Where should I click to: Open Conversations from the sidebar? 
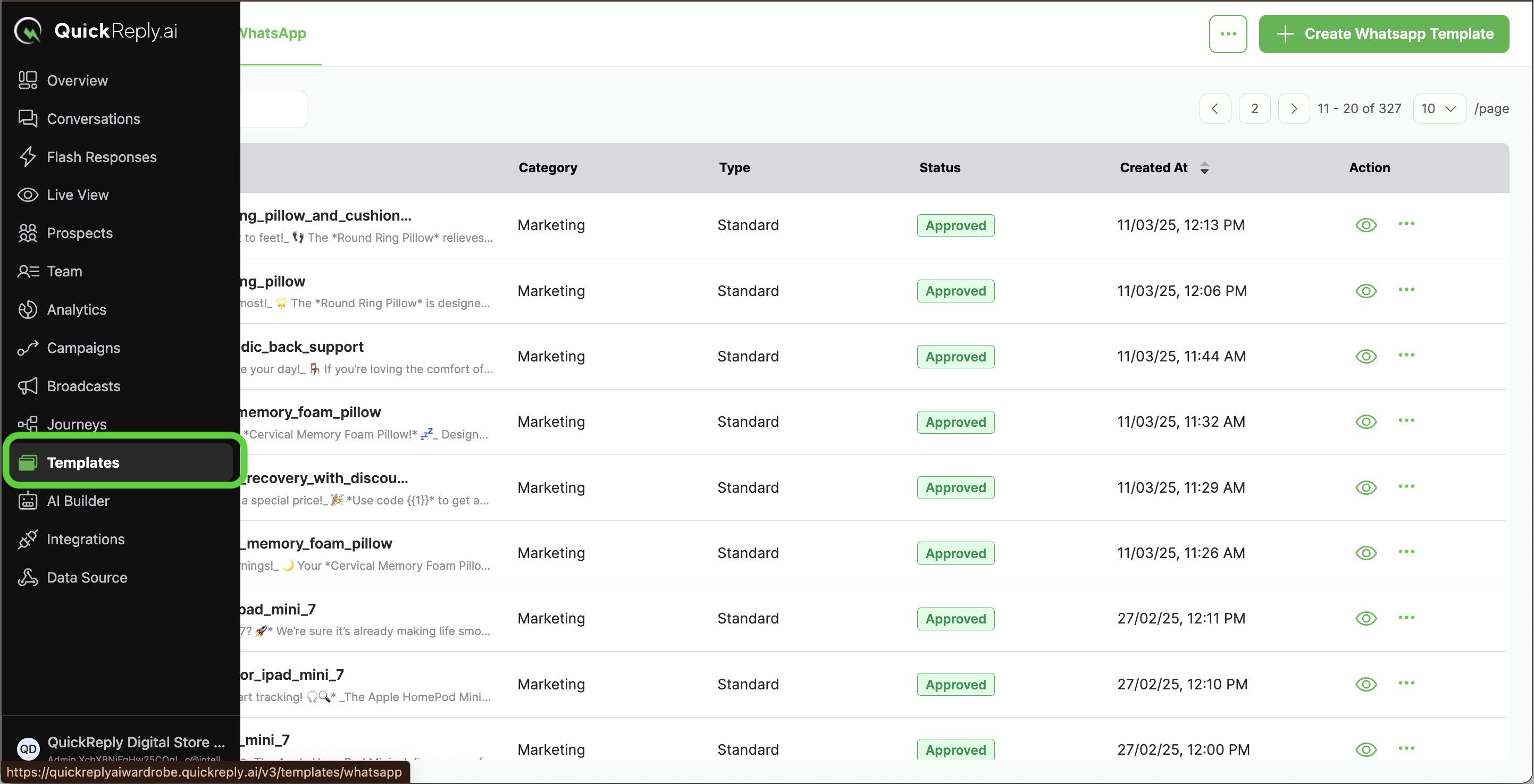pos(93,119)
